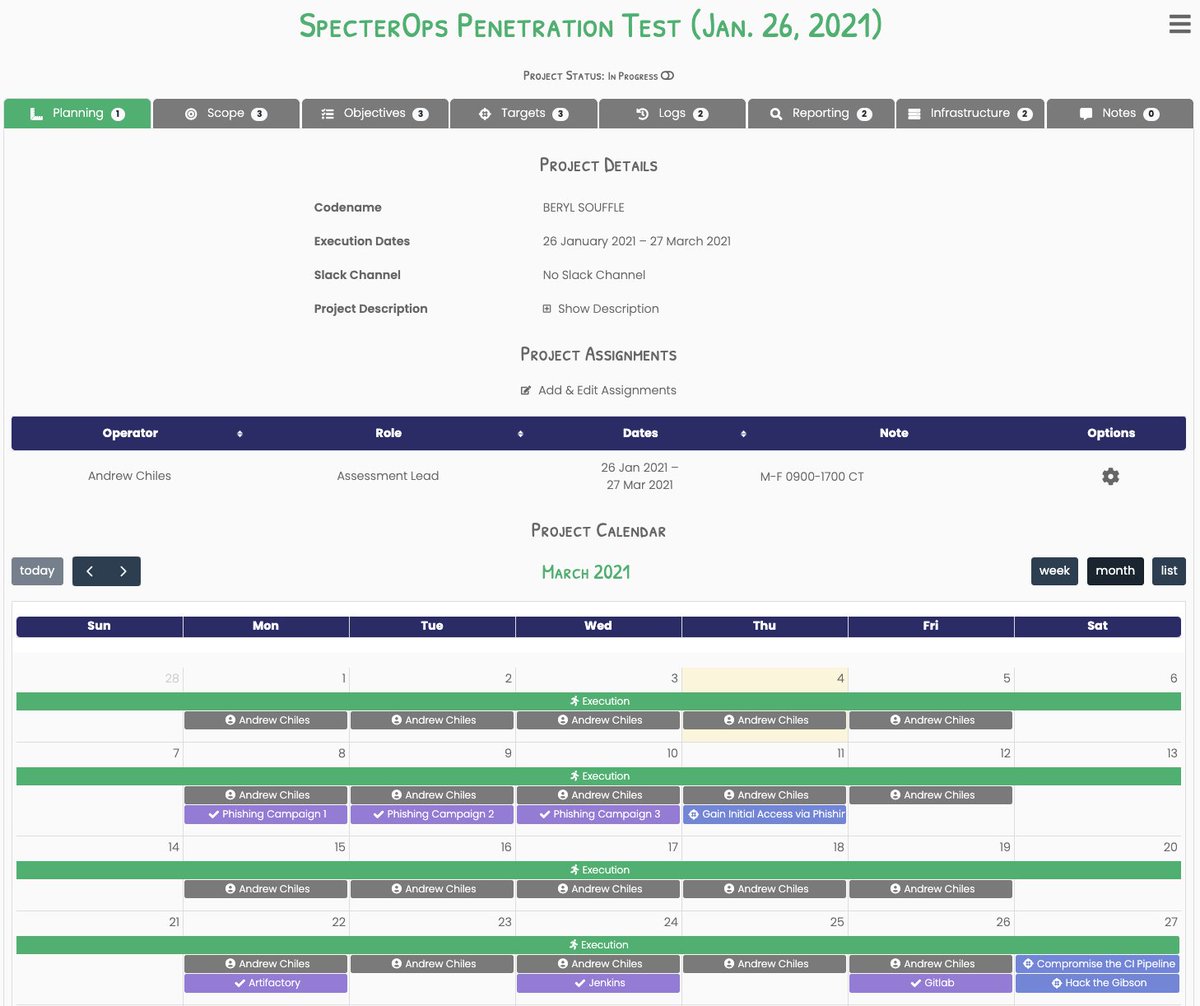Switch calendar to week view
The height and width of the screenshot is (1006, 1200).
pos(1055,571)
